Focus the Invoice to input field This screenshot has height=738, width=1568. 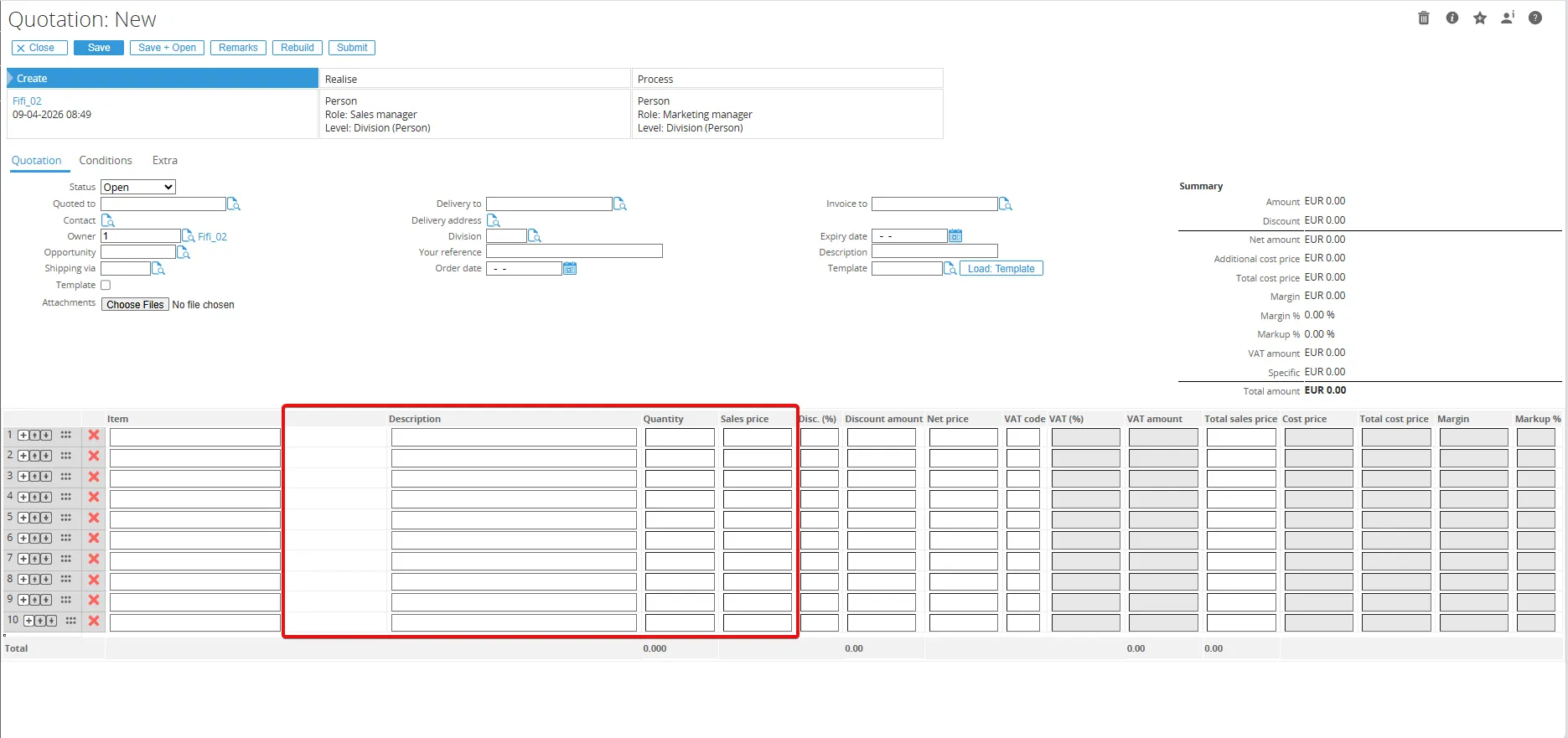[934, 204]
